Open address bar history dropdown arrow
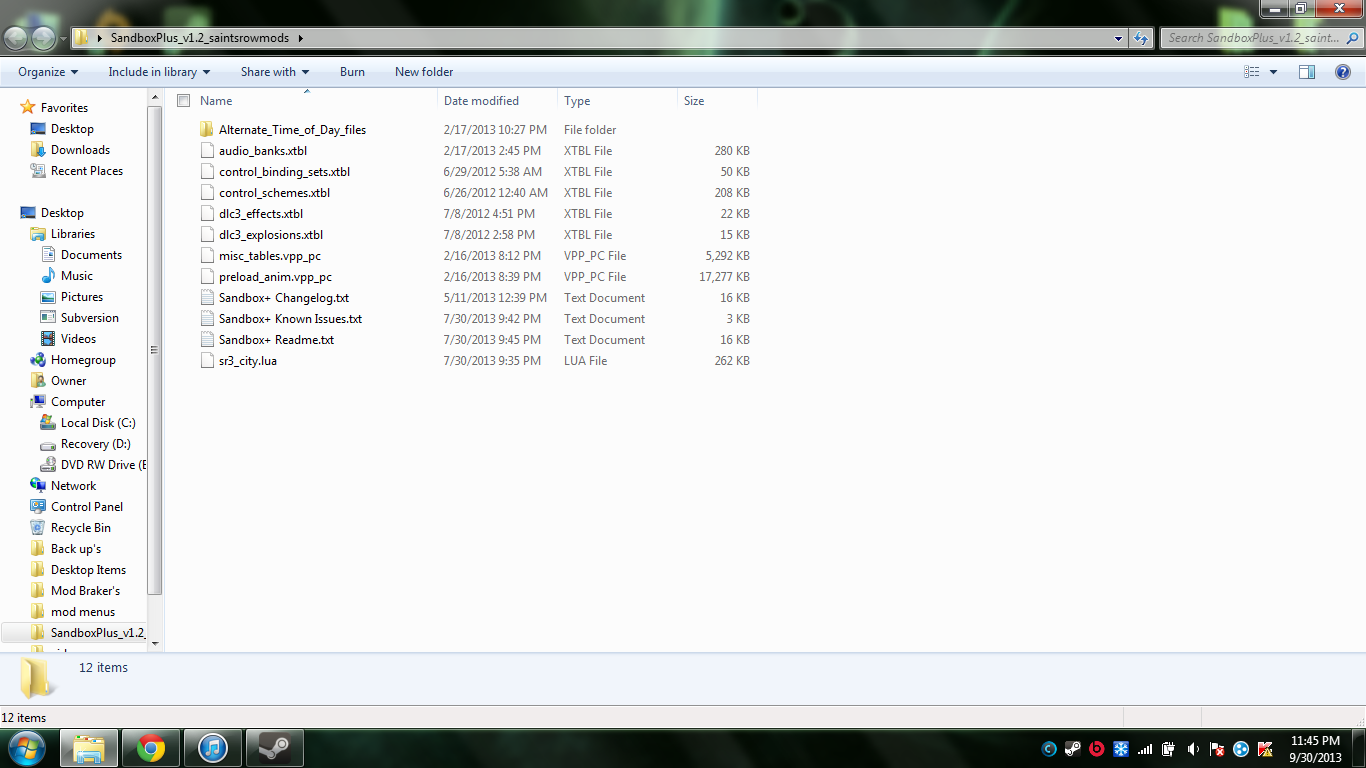The image size is (1366, 768). [1119, 38]
